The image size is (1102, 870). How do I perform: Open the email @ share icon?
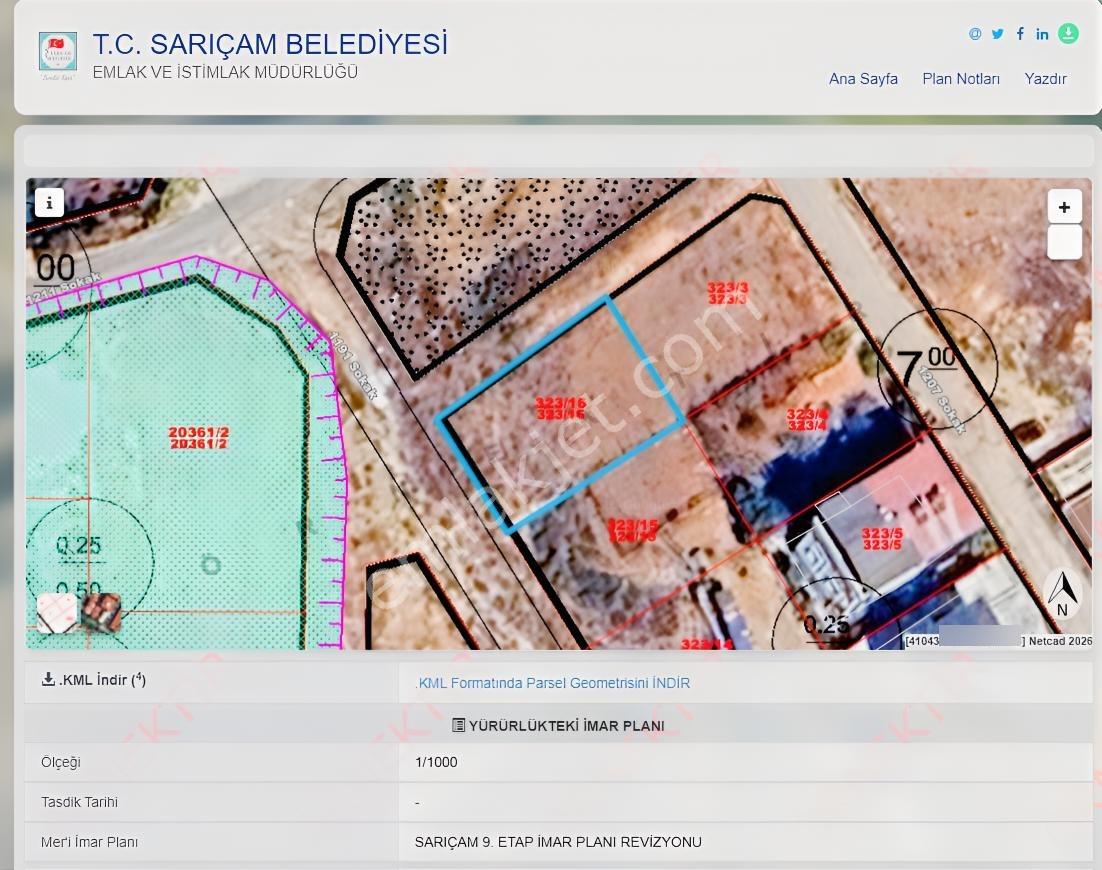975,34
